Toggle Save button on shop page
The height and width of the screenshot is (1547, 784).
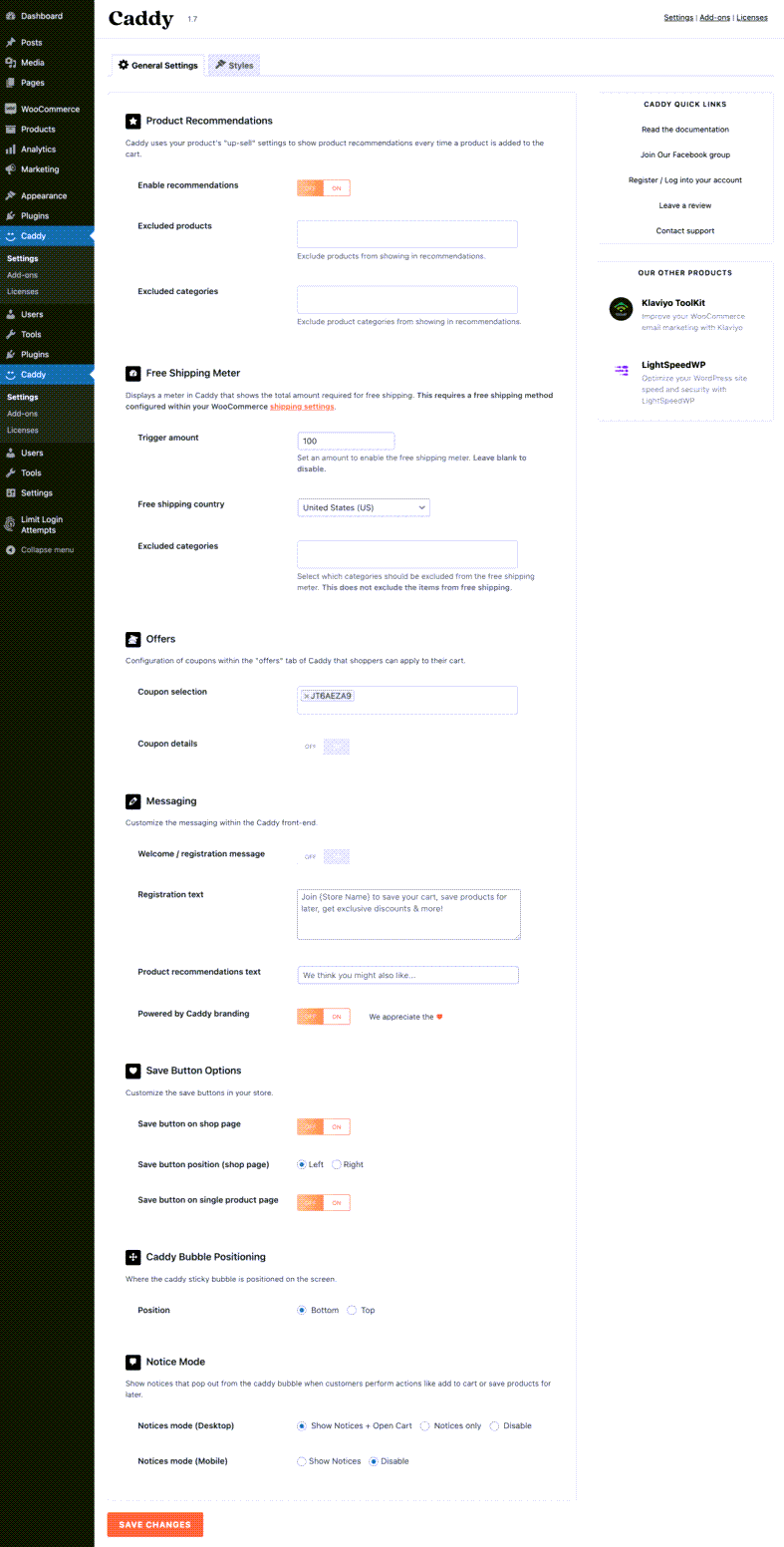click(324, 1127)
